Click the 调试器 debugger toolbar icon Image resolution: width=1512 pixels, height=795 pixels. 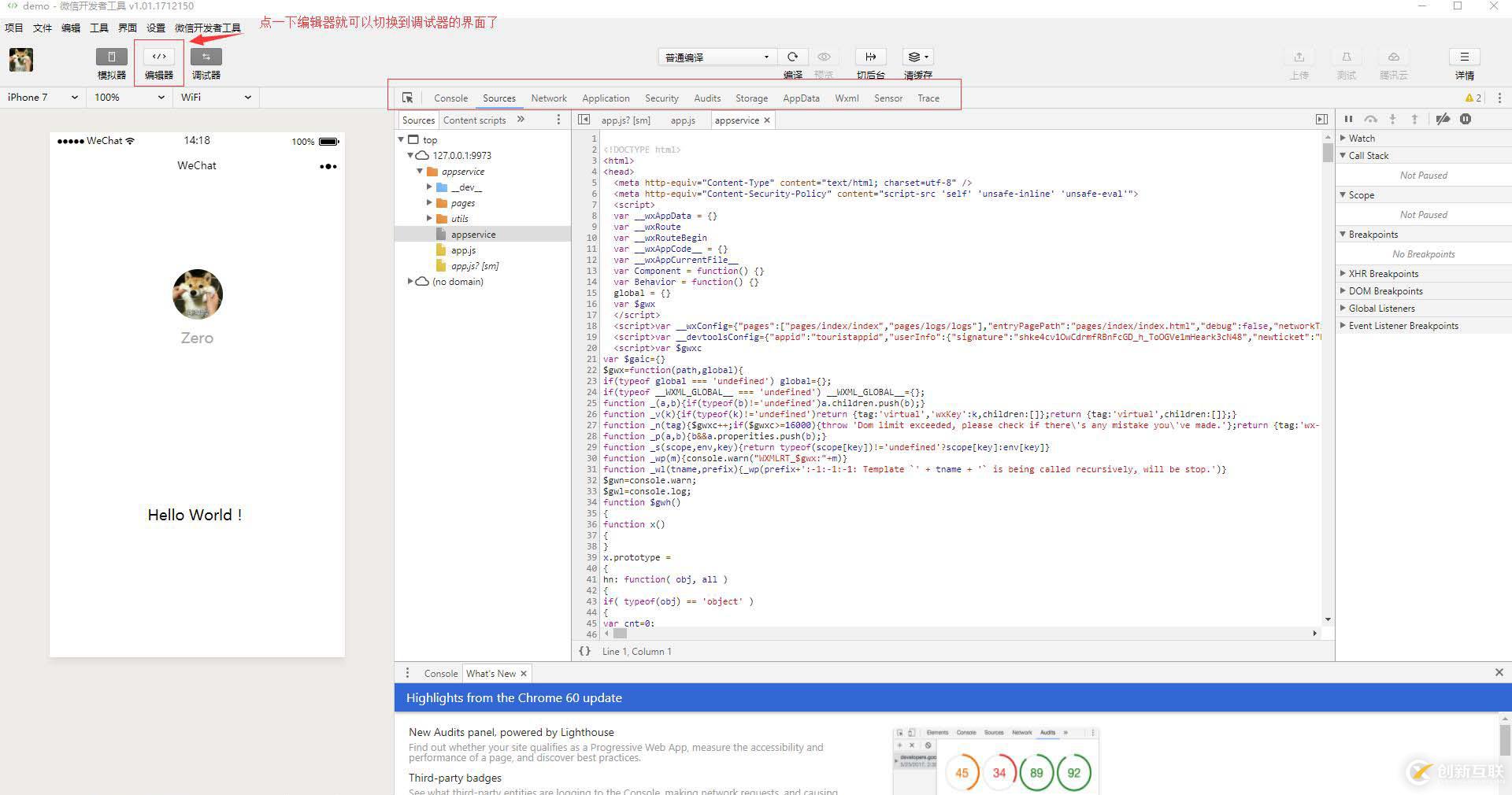point(206,57)
